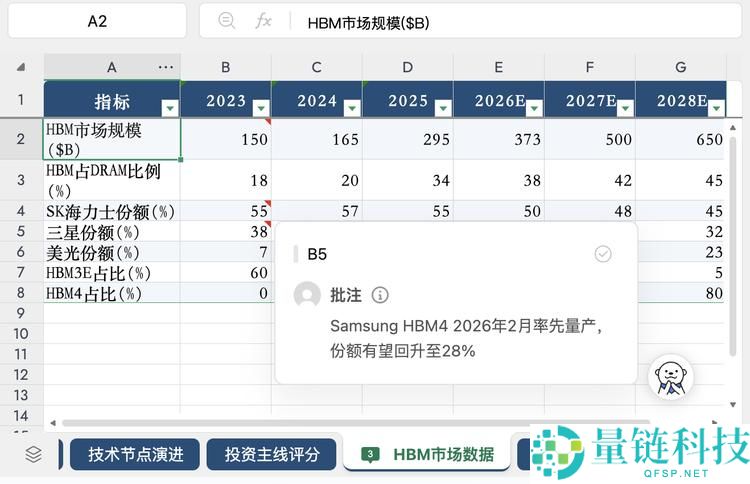The width and height of the screenshot is (750, 484).
Task: Open the filter dropdown on 2025 header
Action: pos(443,108)
